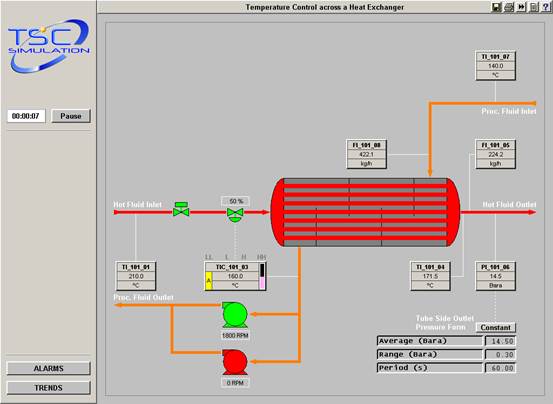Click the HH alarm limit marker above TIC_101_03
This screenshot has width=553, height=404.
point(262,257)
